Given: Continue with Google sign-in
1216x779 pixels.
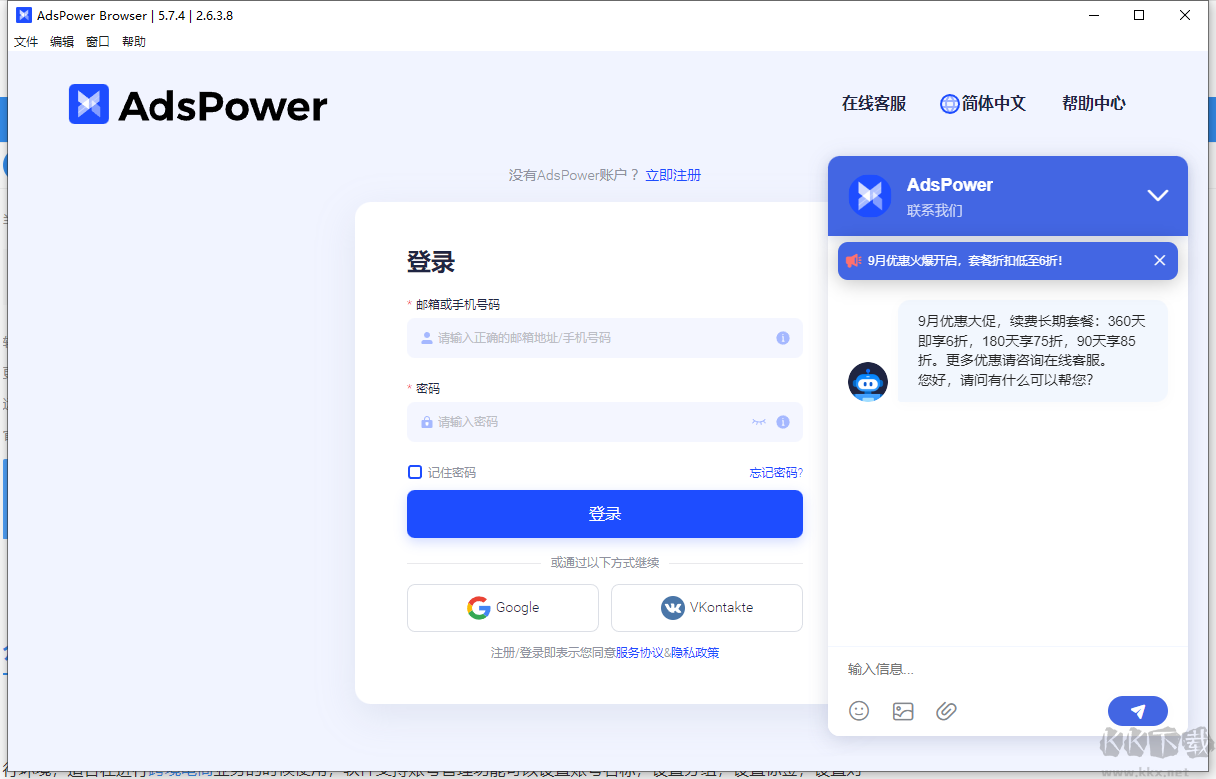Looking at the screenshot, I should (x=502, y=607).
